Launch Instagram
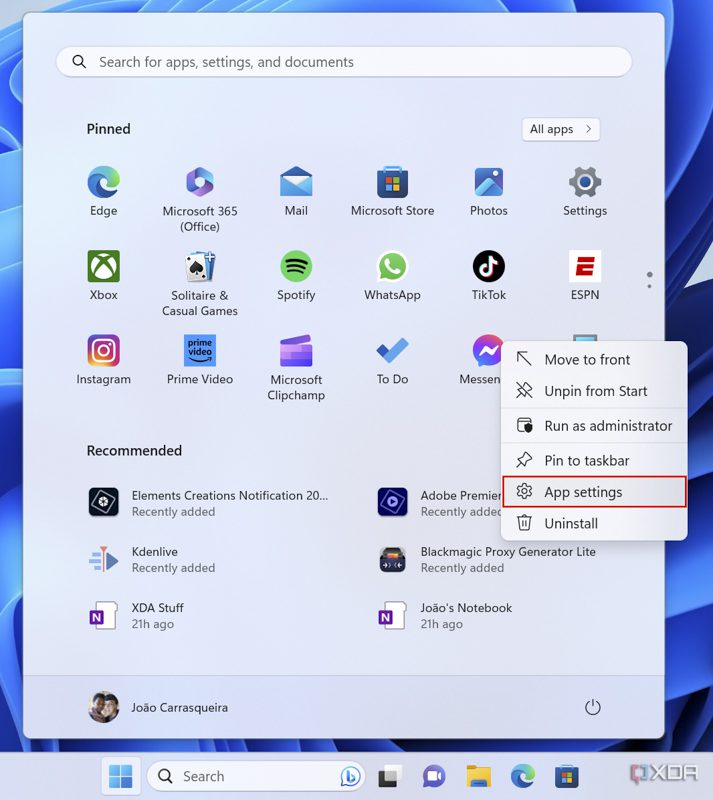This screenshot has width=713, height=800. click(104, 360)
